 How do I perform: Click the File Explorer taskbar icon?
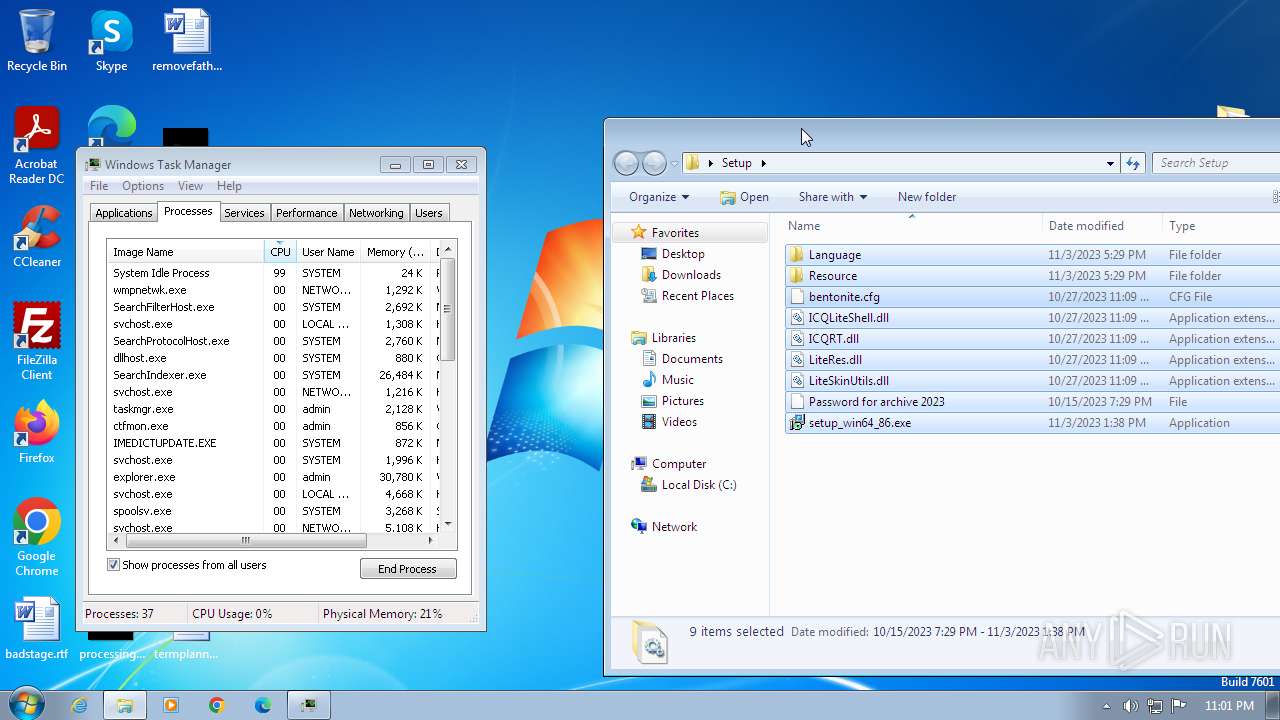125,705
